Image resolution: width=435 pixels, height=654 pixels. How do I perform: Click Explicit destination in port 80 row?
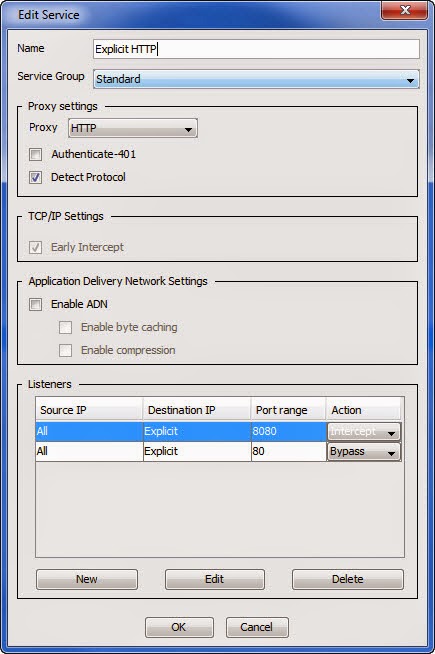pos(197,451)
